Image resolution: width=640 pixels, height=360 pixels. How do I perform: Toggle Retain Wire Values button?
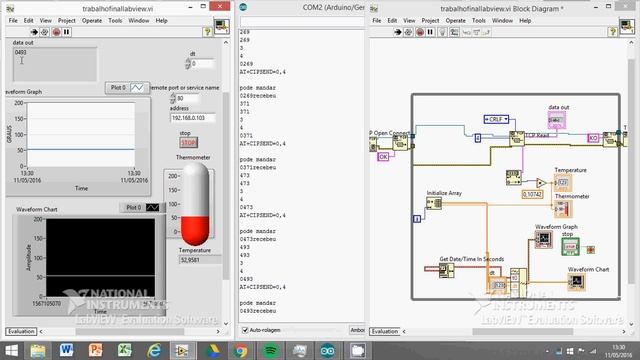tap(454, 32)
